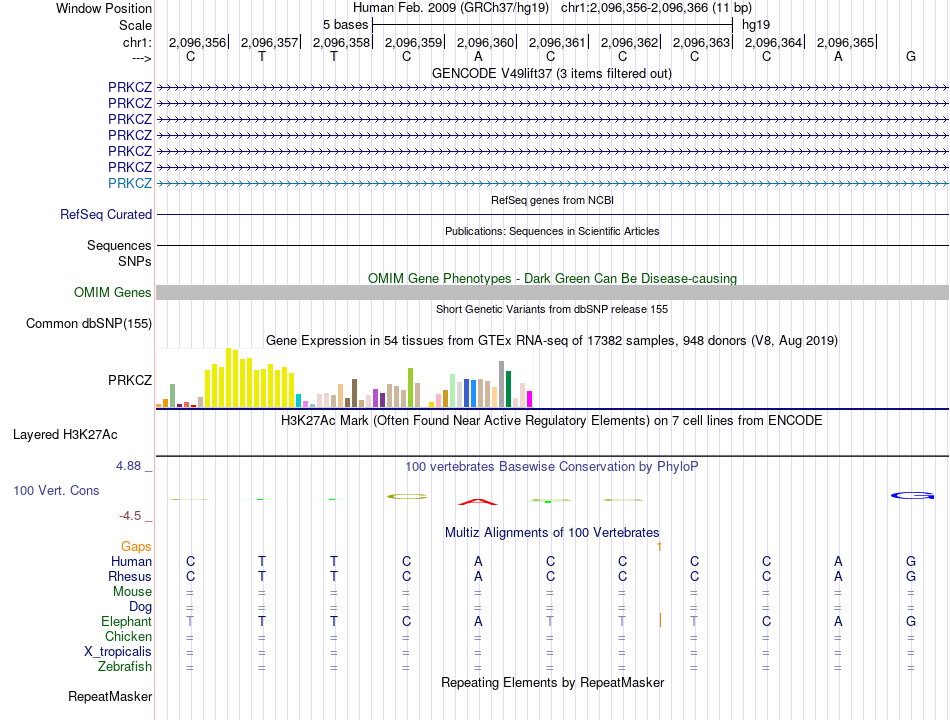Select the X_tropicalis alignment row label
950x720 pixels.
coord(118,652)
